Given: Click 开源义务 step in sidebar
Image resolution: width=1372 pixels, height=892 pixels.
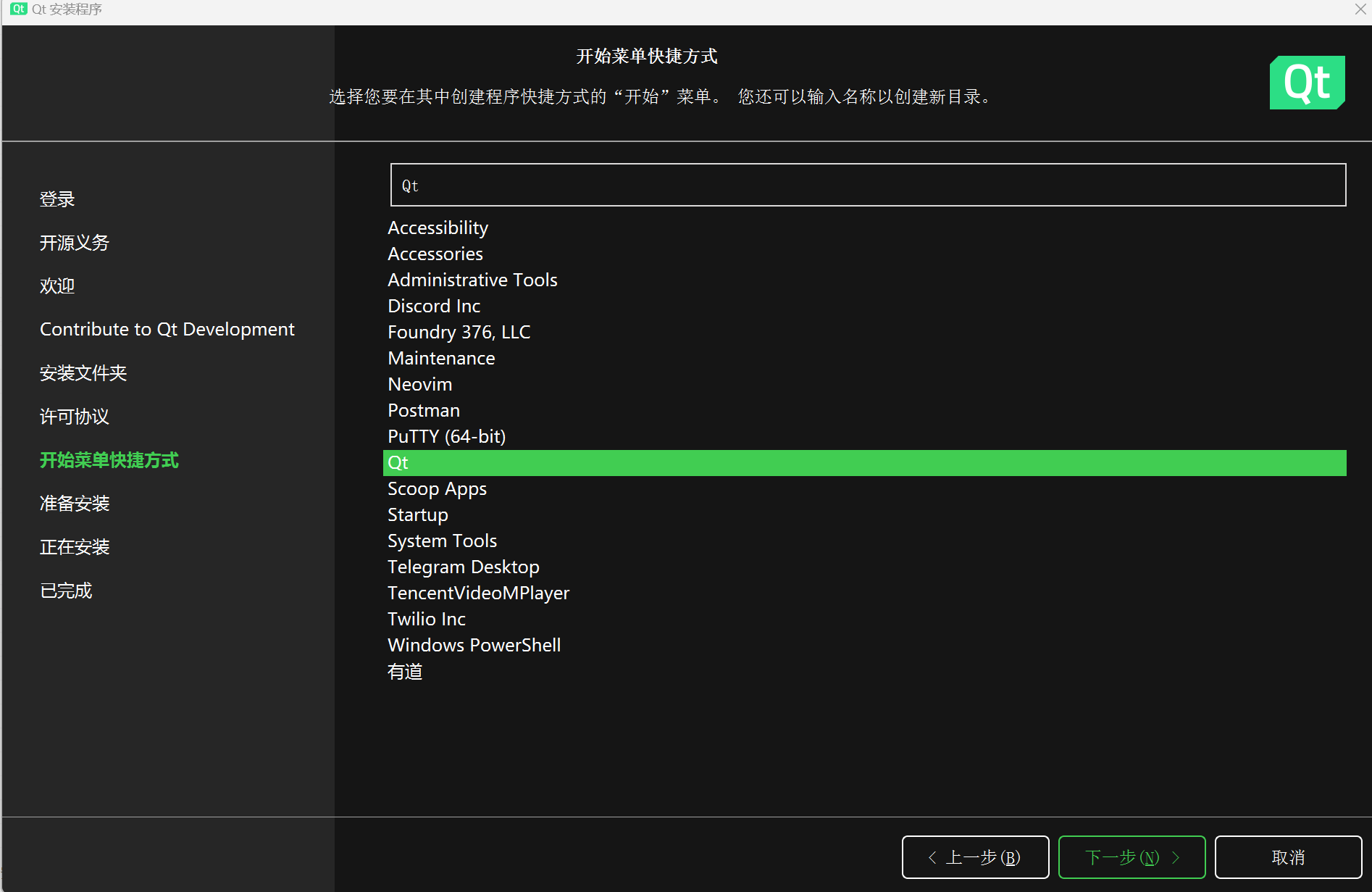Looking at the screenshot, I should (75, 243).
